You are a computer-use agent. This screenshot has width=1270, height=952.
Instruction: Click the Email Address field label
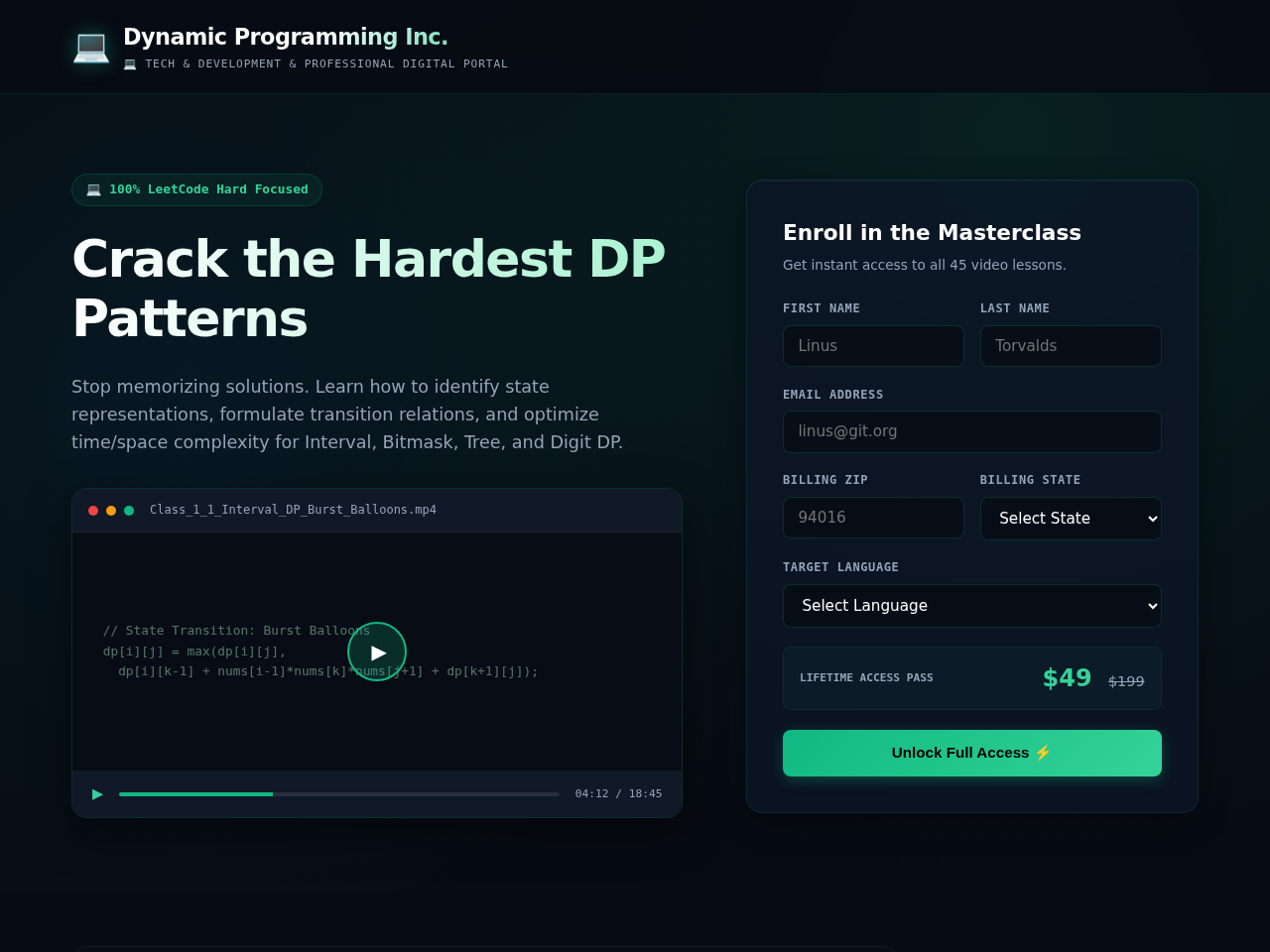pos(832,395)
